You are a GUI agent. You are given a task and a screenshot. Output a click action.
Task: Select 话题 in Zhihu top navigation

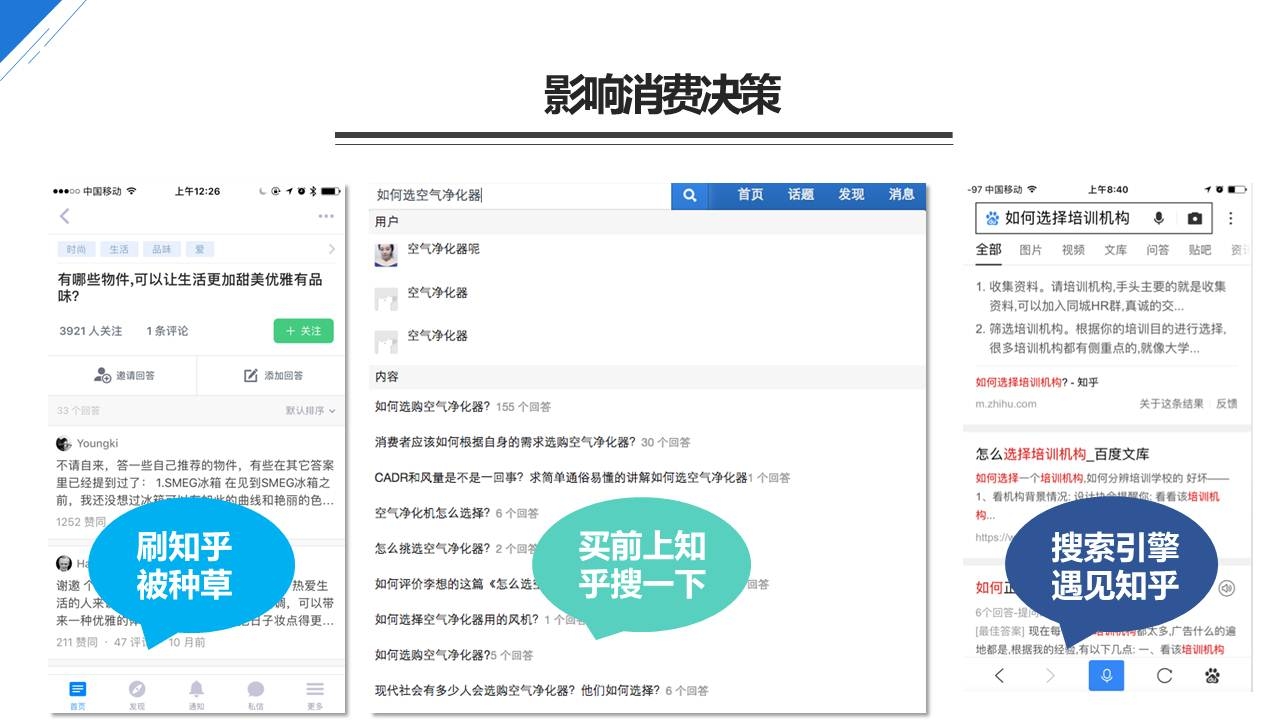800,195
